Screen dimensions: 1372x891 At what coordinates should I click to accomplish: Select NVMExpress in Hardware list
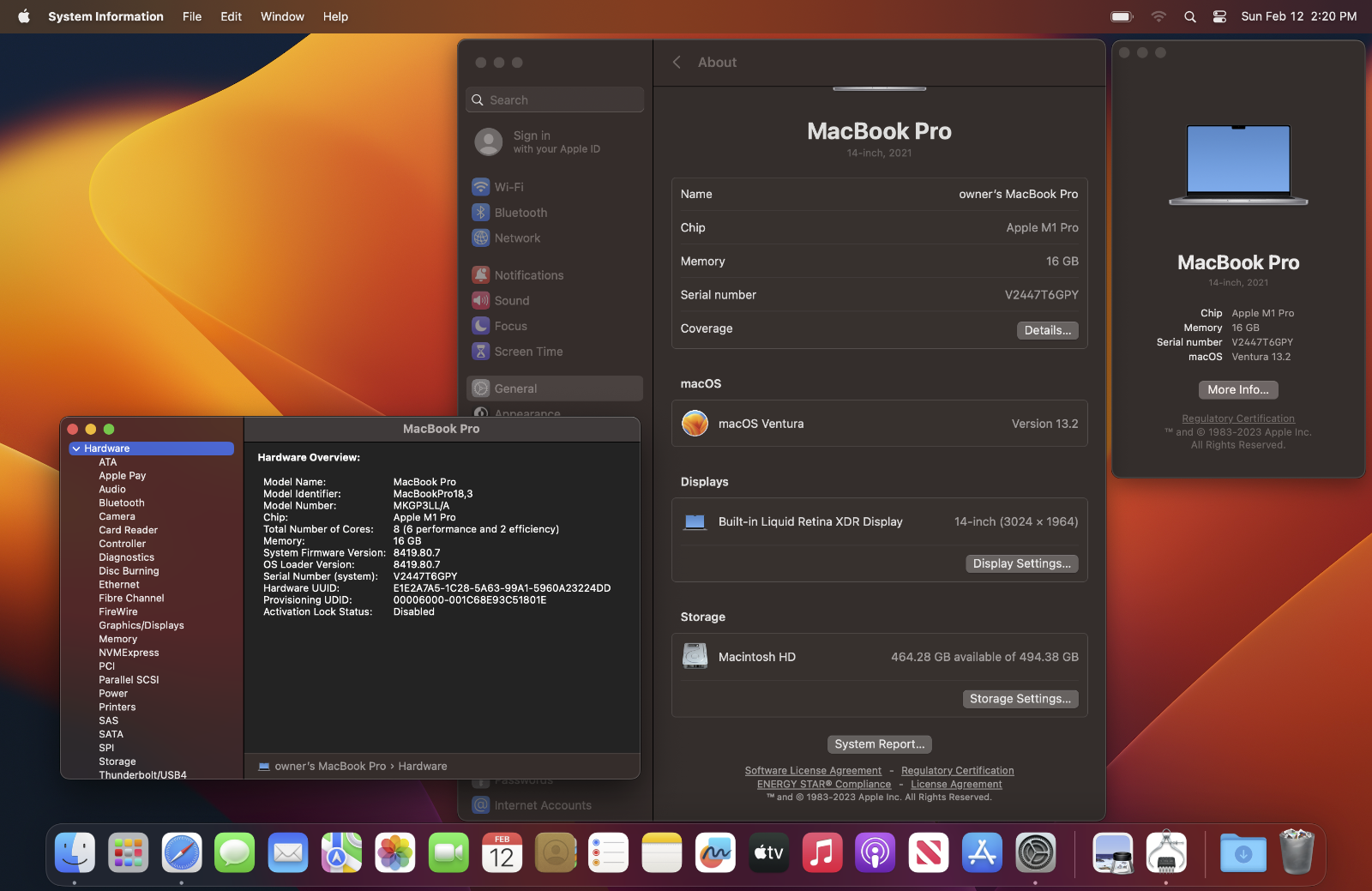(129, 653)
